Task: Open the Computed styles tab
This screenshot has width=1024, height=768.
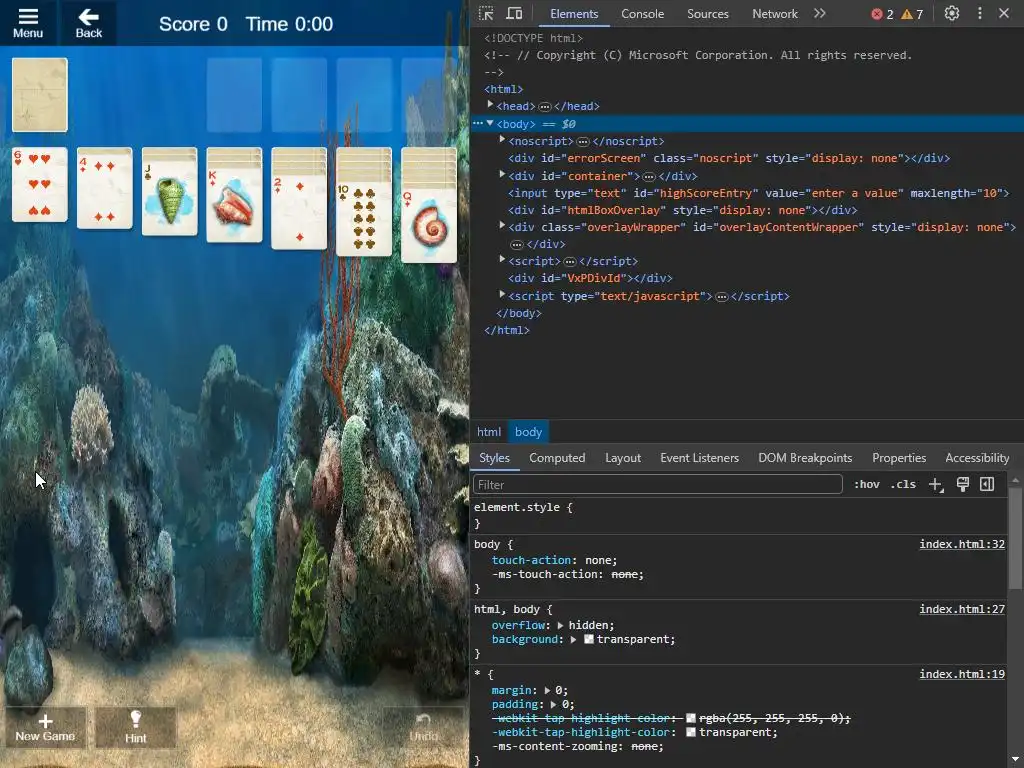Action: pos(557,458)
